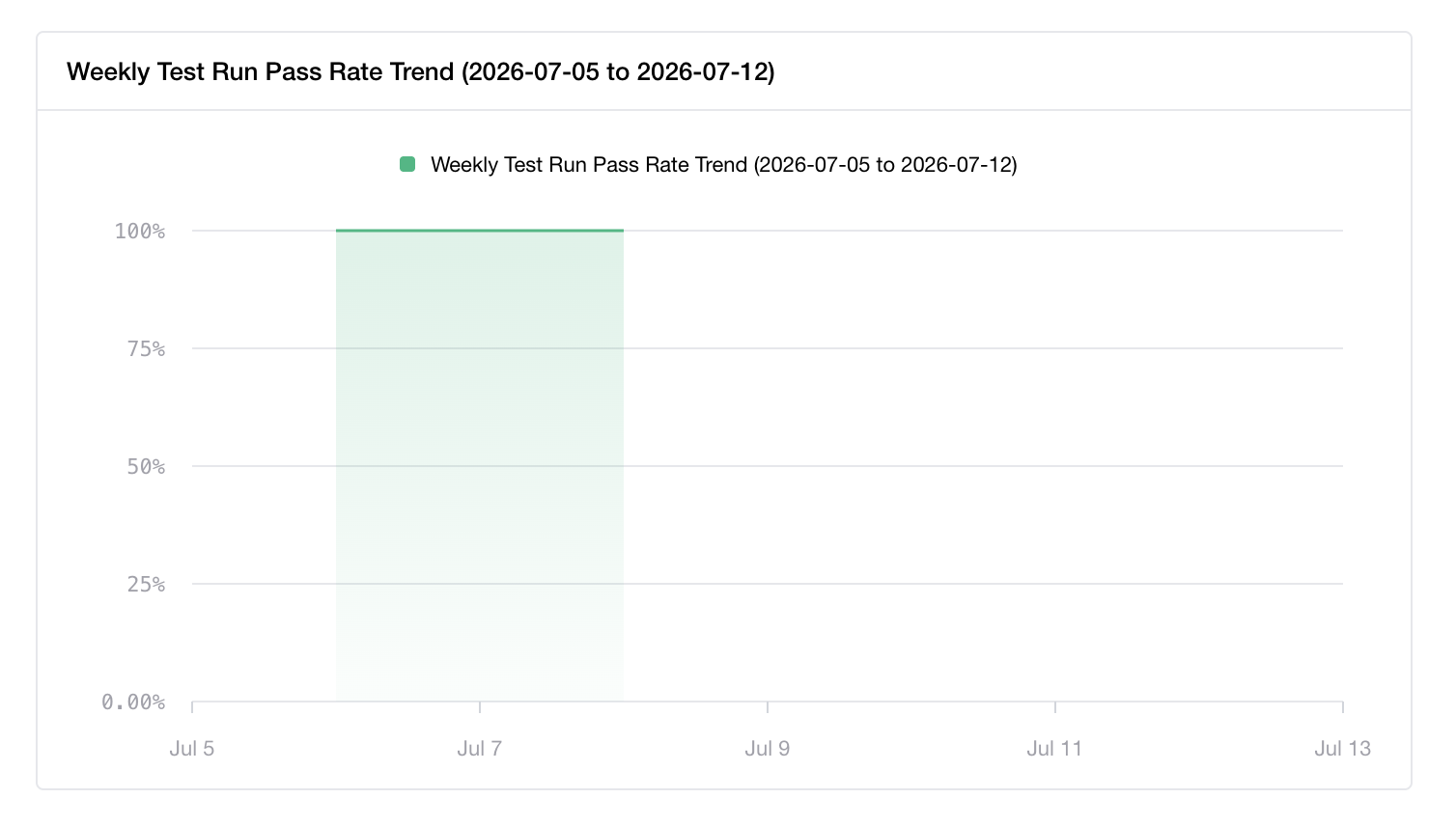Click the green legend color swatch
The image size is (1456, 826).
[407, 165]
